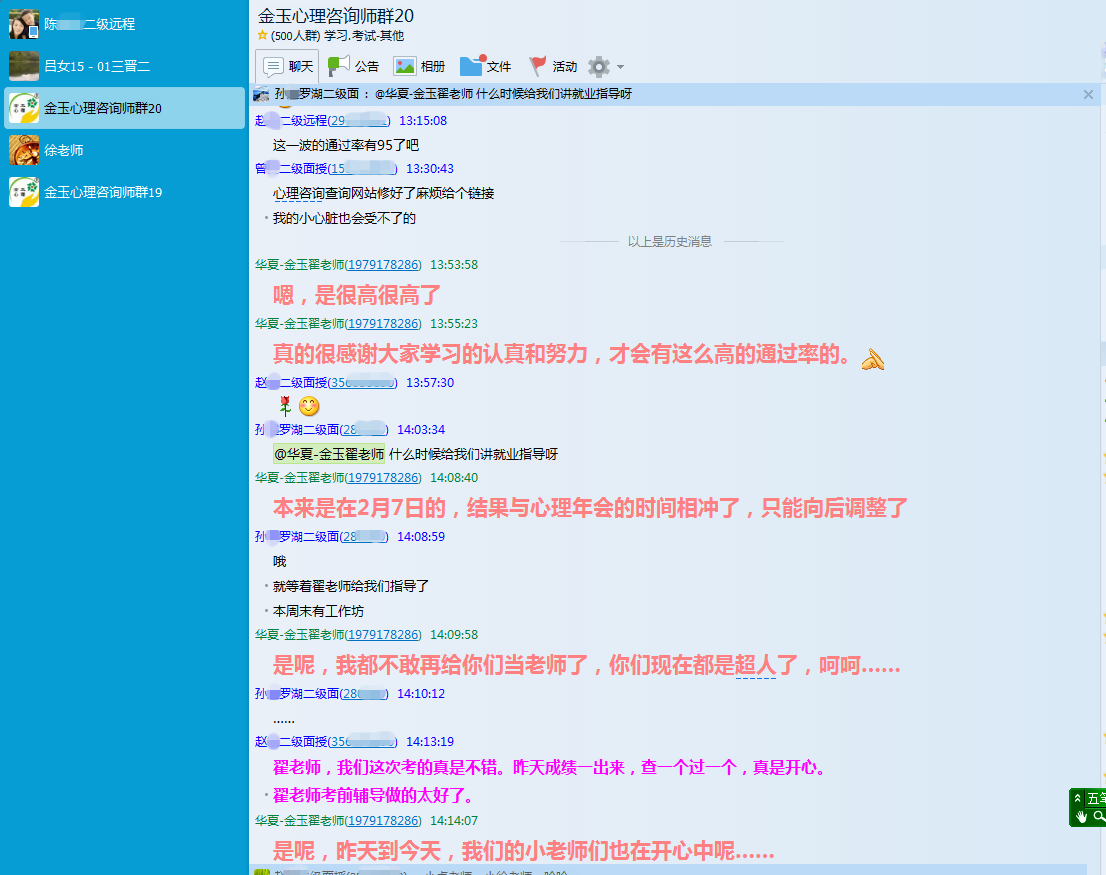Screen dimensions: 1106x875
Task: Collapse the IME bar with double chevron
Action: click(1077, 798)
